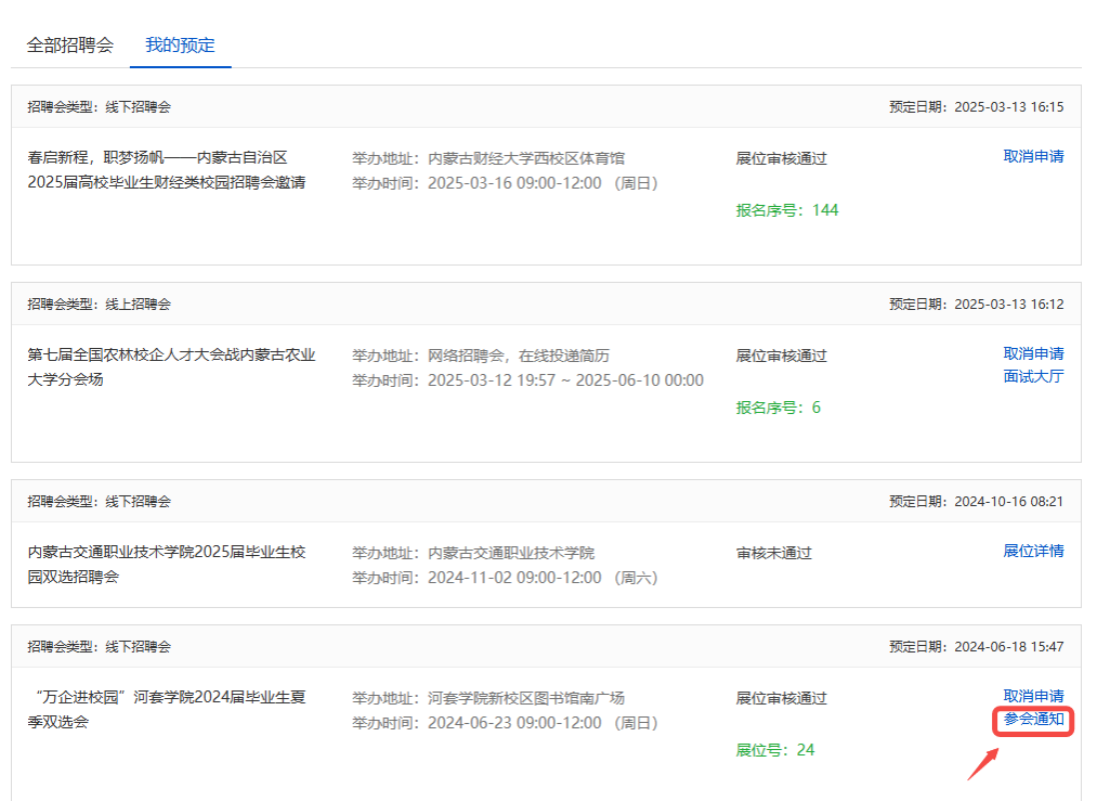The height and width of the screenshot is (801, 1098).
Task: Open 展位详情 for 内蒙古交通职业技术学院 fair
Action: 1033,551
